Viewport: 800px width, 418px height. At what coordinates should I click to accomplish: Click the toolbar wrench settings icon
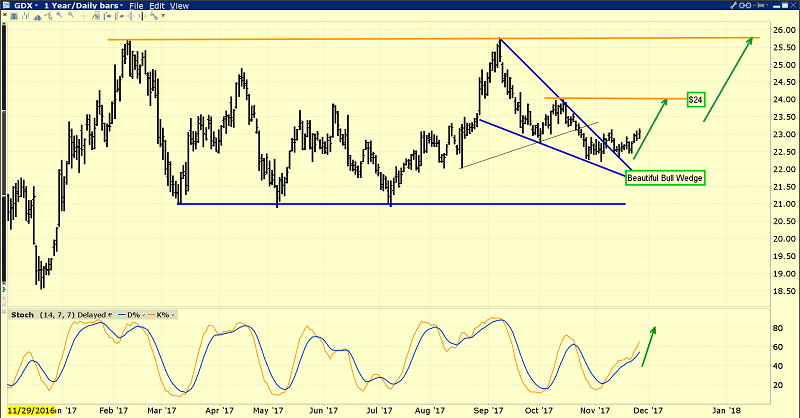(154, 16)
